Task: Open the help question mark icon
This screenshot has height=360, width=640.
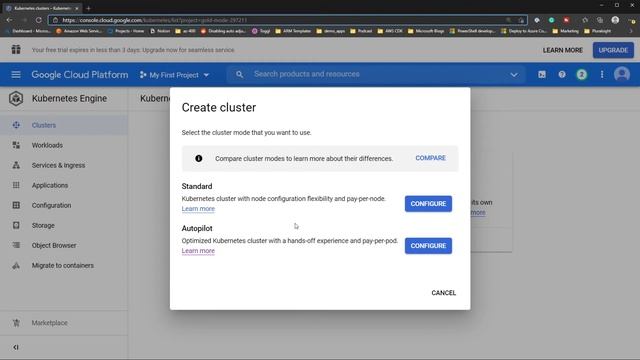Action: [562, 74]
